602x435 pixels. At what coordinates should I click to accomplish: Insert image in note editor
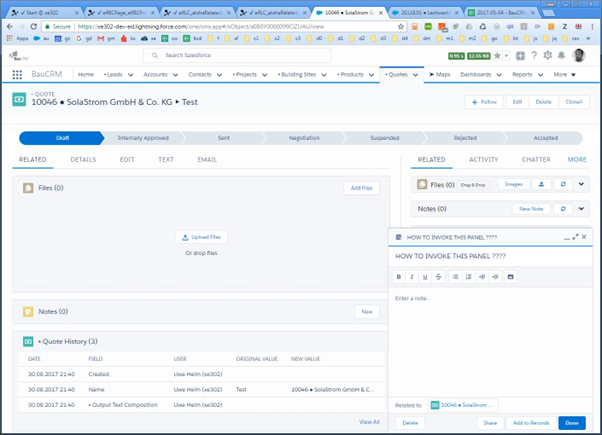510,276
